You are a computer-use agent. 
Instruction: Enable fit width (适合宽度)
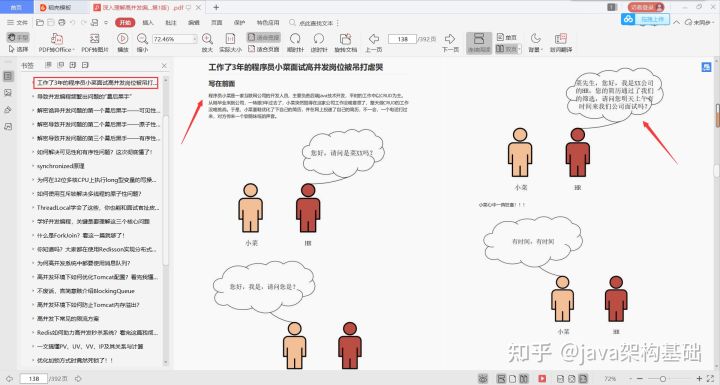(264, 38)
